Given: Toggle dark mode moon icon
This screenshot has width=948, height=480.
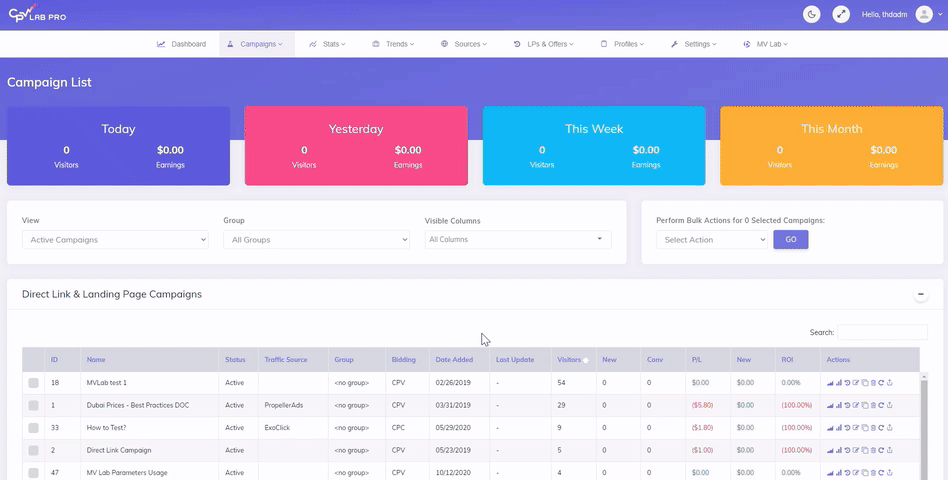Looking at the screenshot, I should 812,14.
